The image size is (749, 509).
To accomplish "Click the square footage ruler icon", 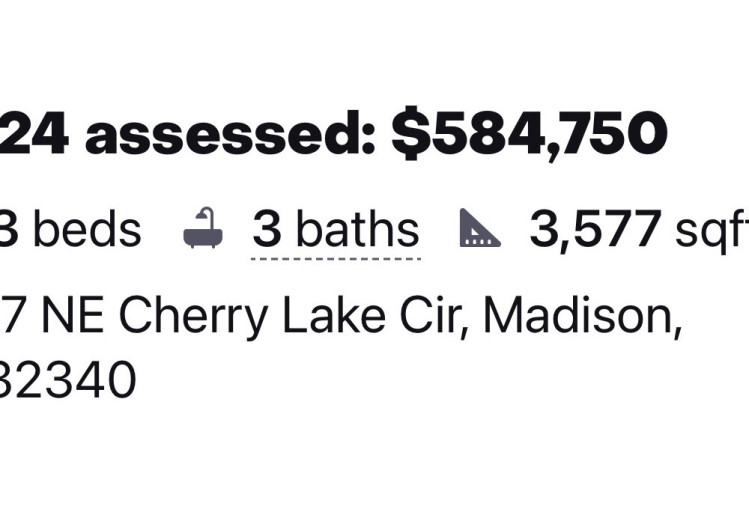I will [480, 230].
